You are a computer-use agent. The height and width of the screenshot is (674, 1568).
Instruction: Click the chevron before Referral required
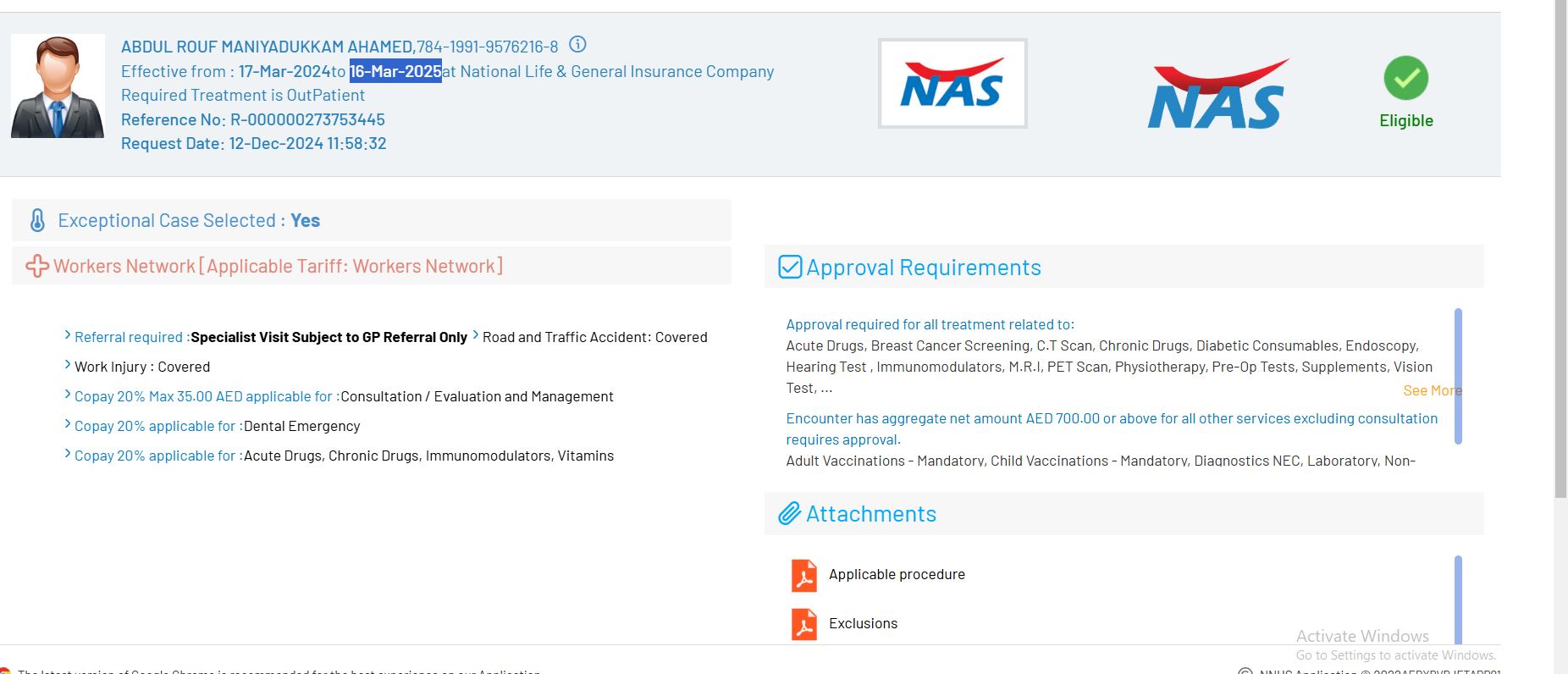click(x=68, y=335)
